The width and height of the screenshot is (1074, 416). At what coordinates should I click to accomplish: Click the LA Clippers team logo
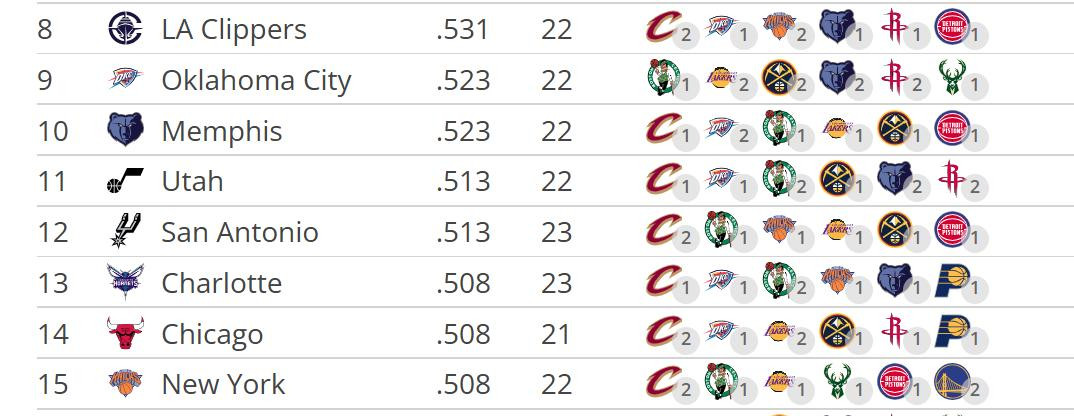pyautogui.click(x=125, y=29)
